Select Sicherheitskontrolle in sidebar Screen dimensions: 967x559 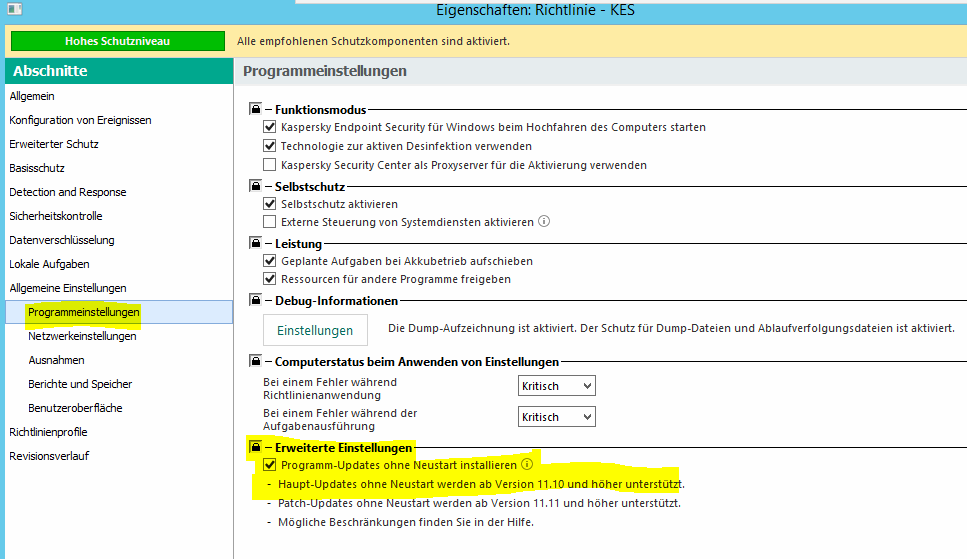point(56,217)
